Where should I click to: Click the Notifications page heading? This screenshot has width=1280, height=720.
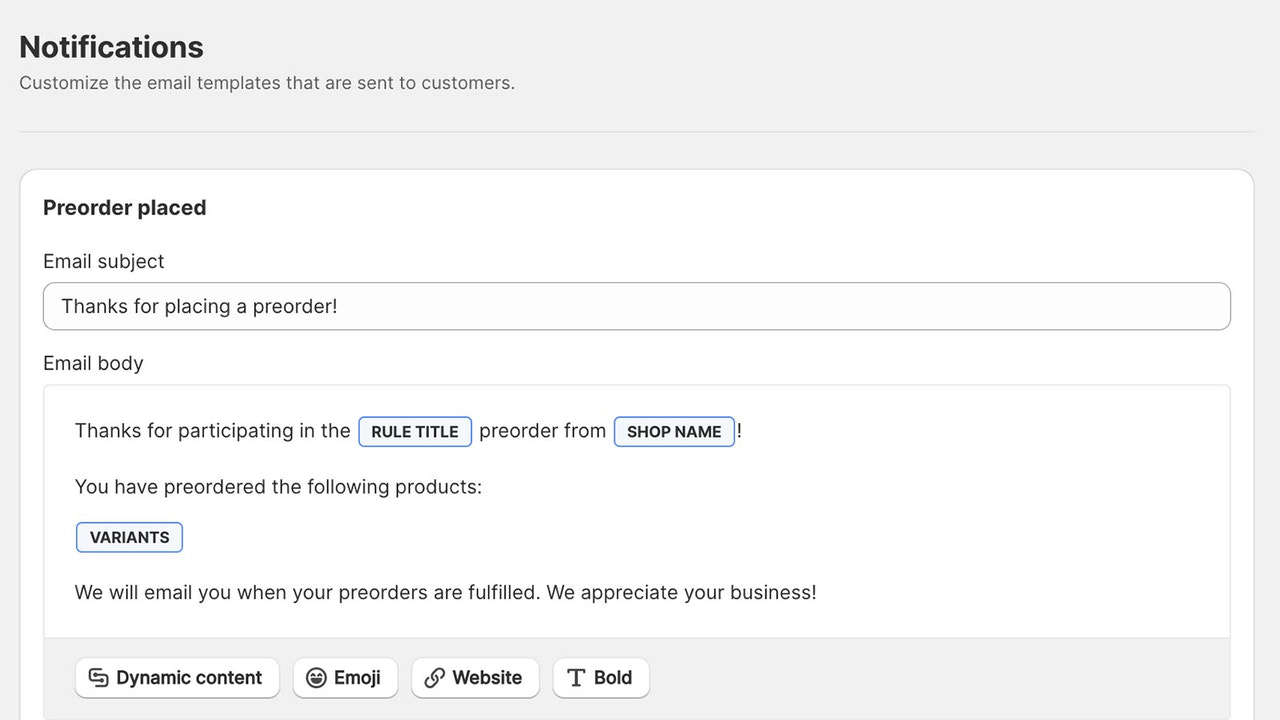(111, 47)
